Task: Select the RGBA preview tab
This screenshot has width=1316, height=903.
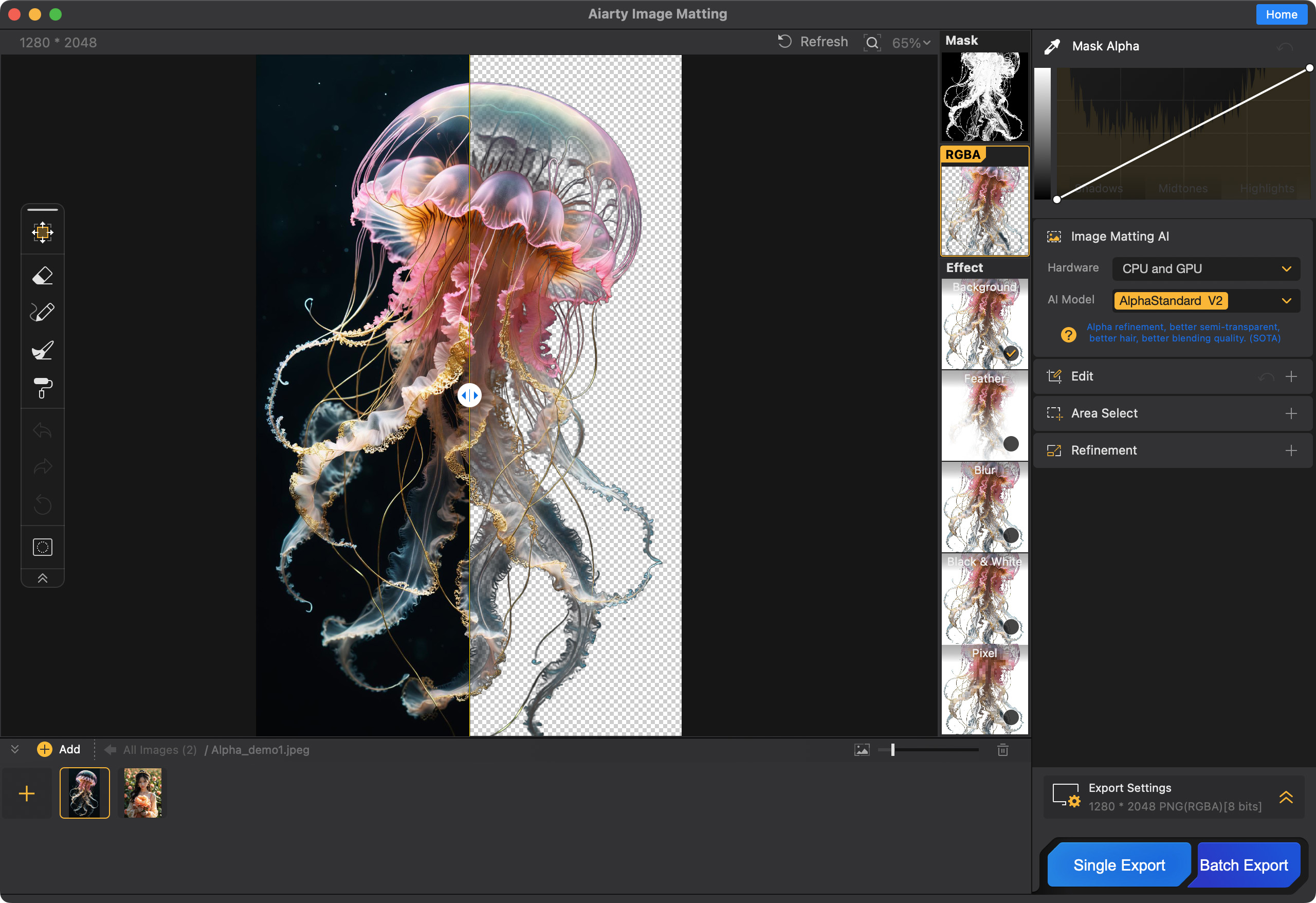Action: coord(984,202)
